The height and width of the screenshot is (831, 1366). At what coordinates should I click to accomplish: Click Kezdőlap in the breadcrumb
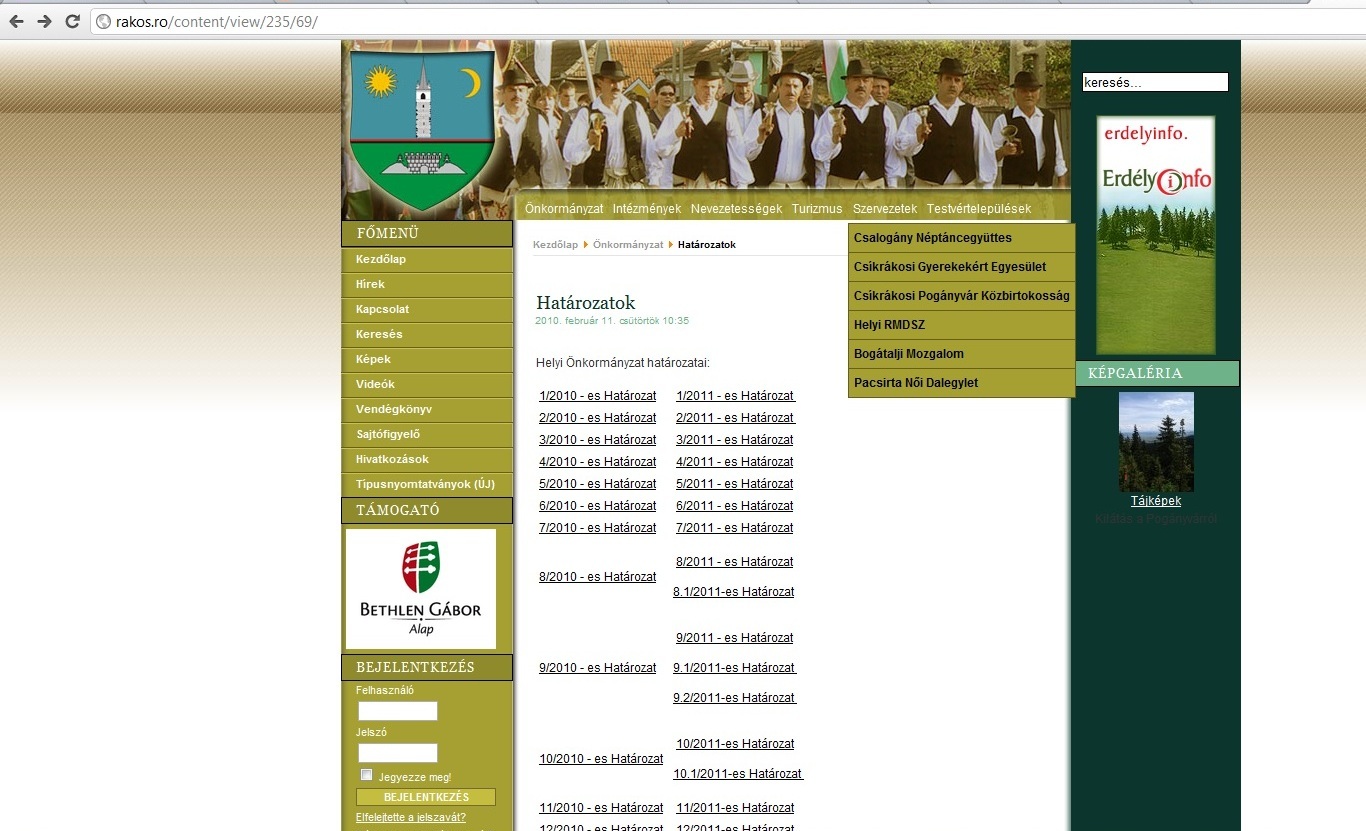tap(555, 245)
